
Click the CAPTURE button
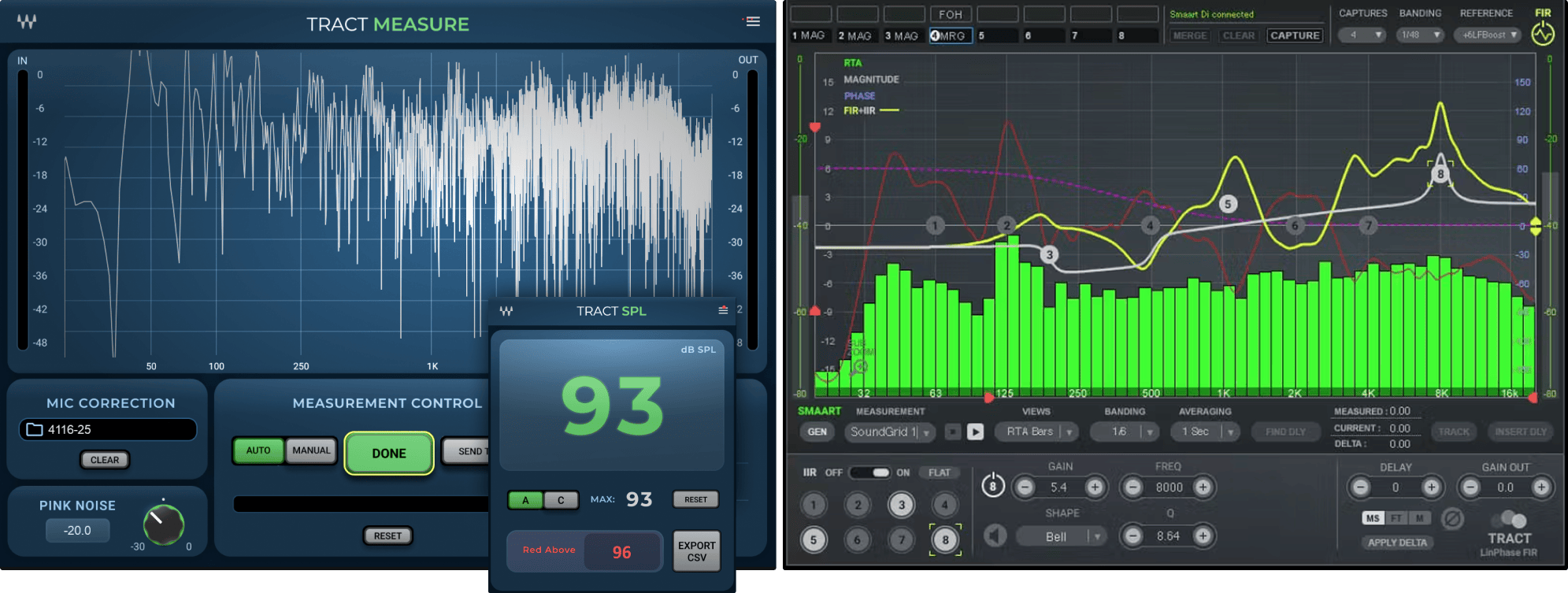1295,35
